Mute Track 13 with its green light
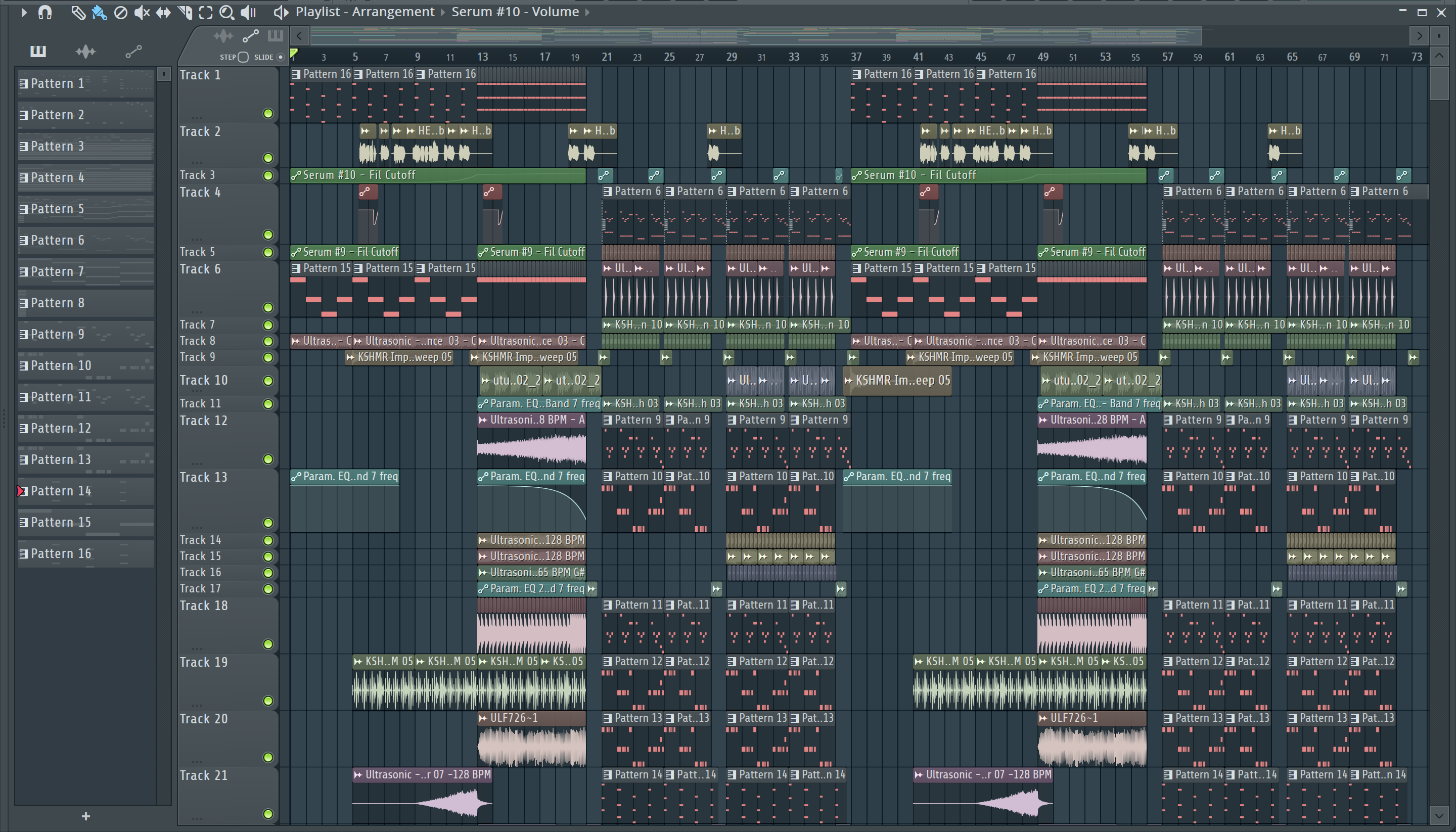Screen dimensions: 1456x832 (267, 523)
